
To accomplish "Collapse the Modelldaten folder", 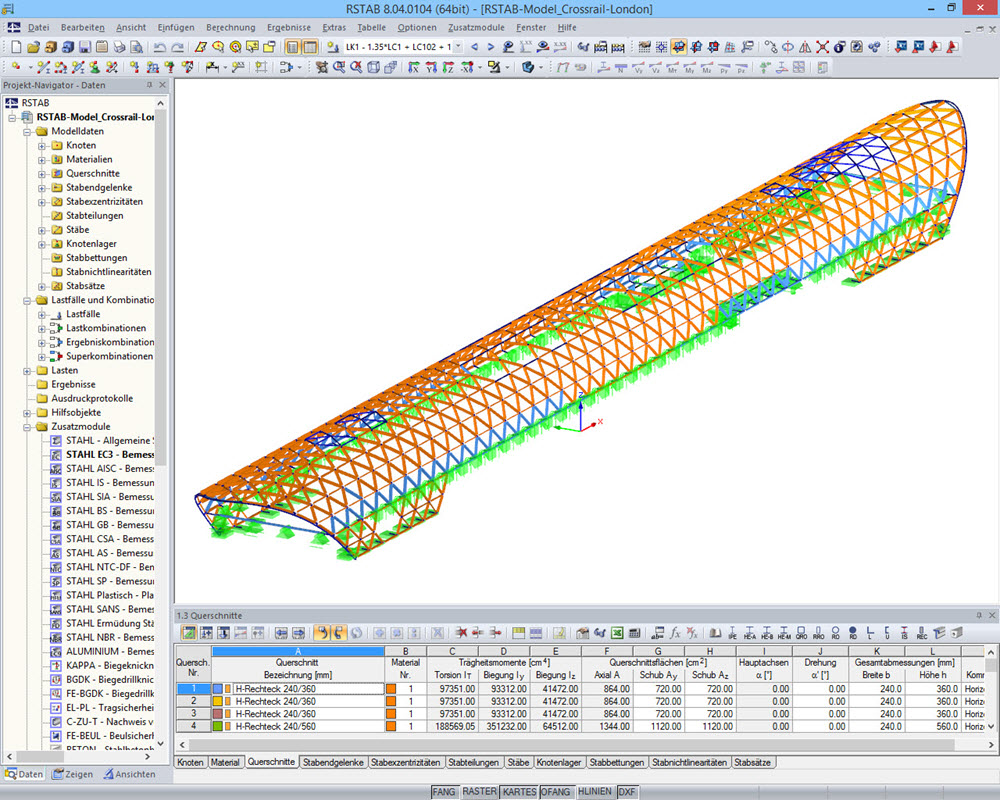I will (x=27, y=131).
